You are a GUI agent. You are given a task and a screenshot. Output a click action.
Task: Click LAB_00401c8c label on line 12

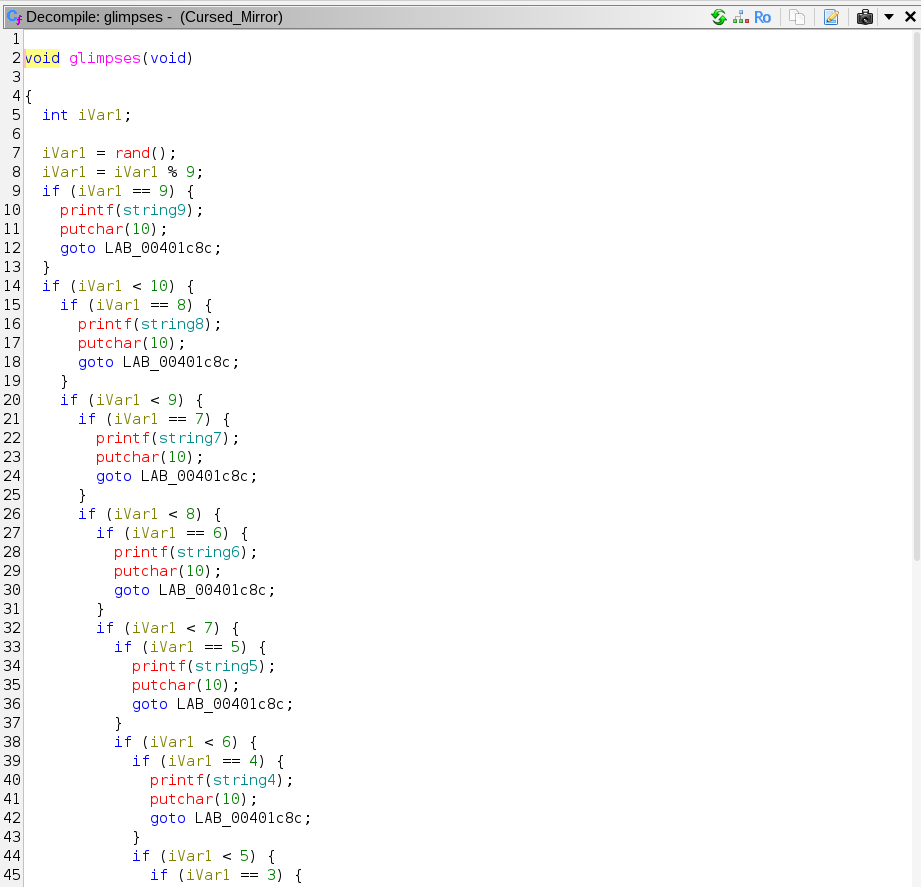click(159, 248)
